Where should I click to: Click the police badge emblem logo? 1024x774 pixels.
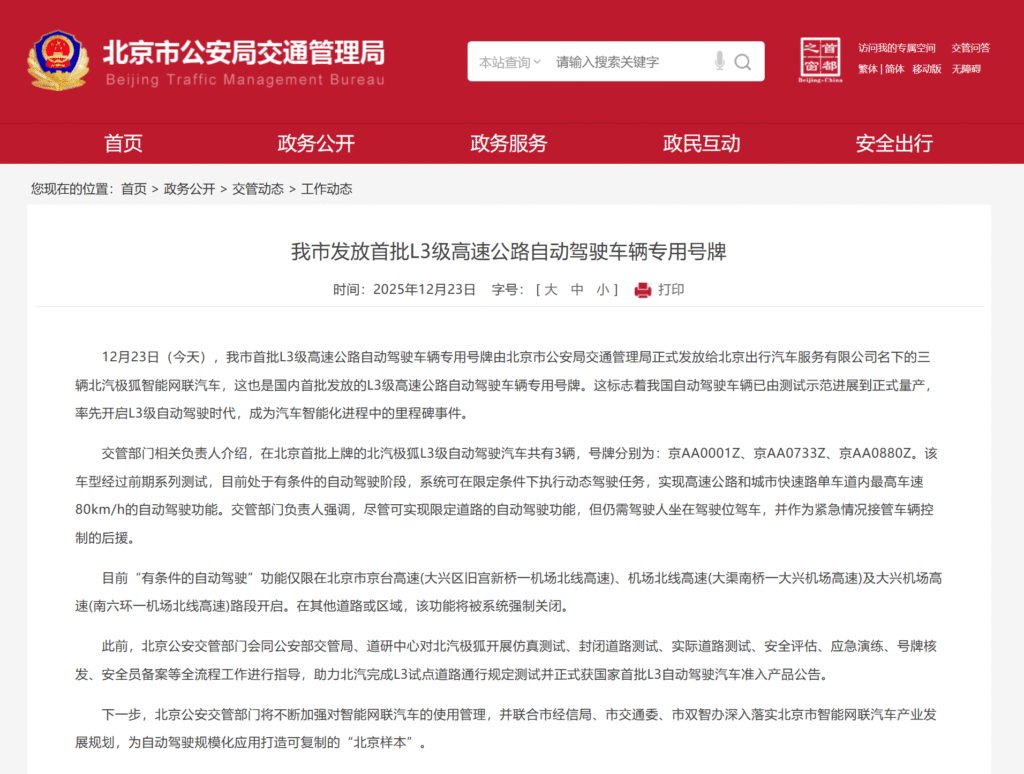[58, 61]
